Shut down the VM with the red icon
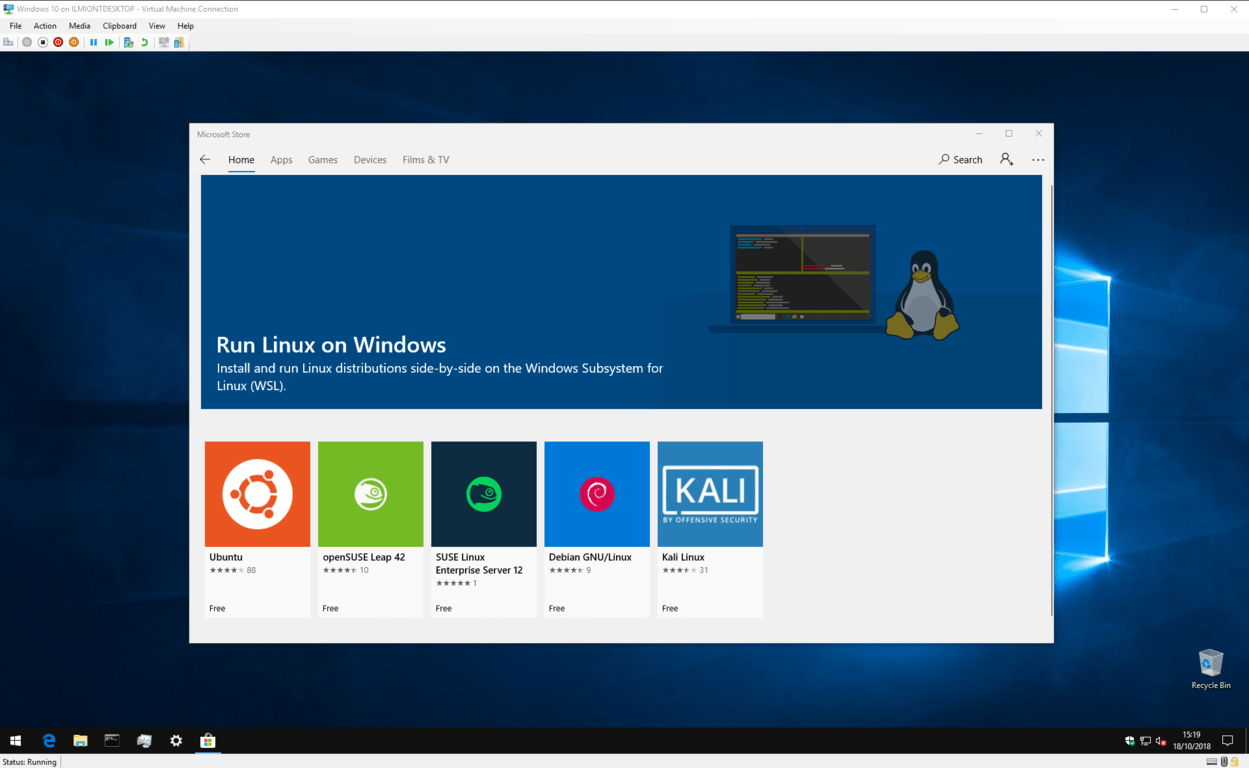This screenshot has height=768, width=1249. 58,42
